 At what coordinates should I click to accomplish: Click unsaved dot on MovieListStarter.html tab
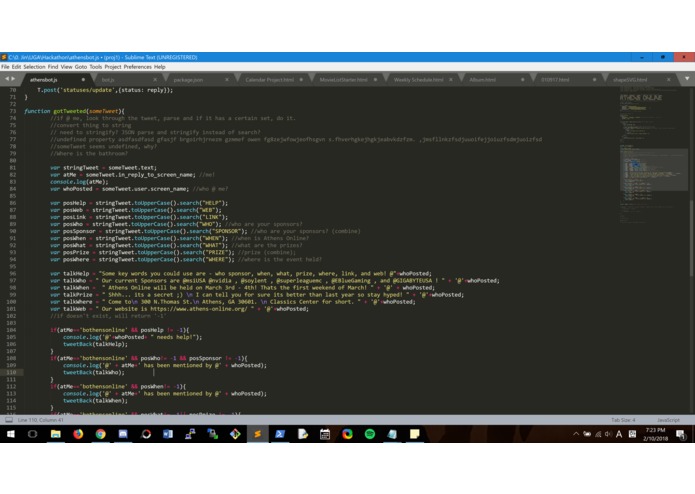(x=375, y=80)
